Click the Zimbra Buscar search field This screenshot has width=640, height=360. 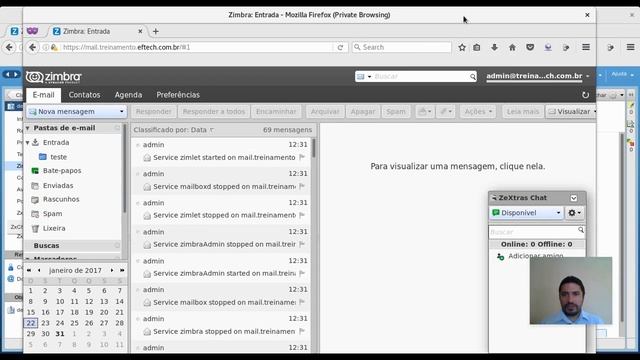(420, 76)
